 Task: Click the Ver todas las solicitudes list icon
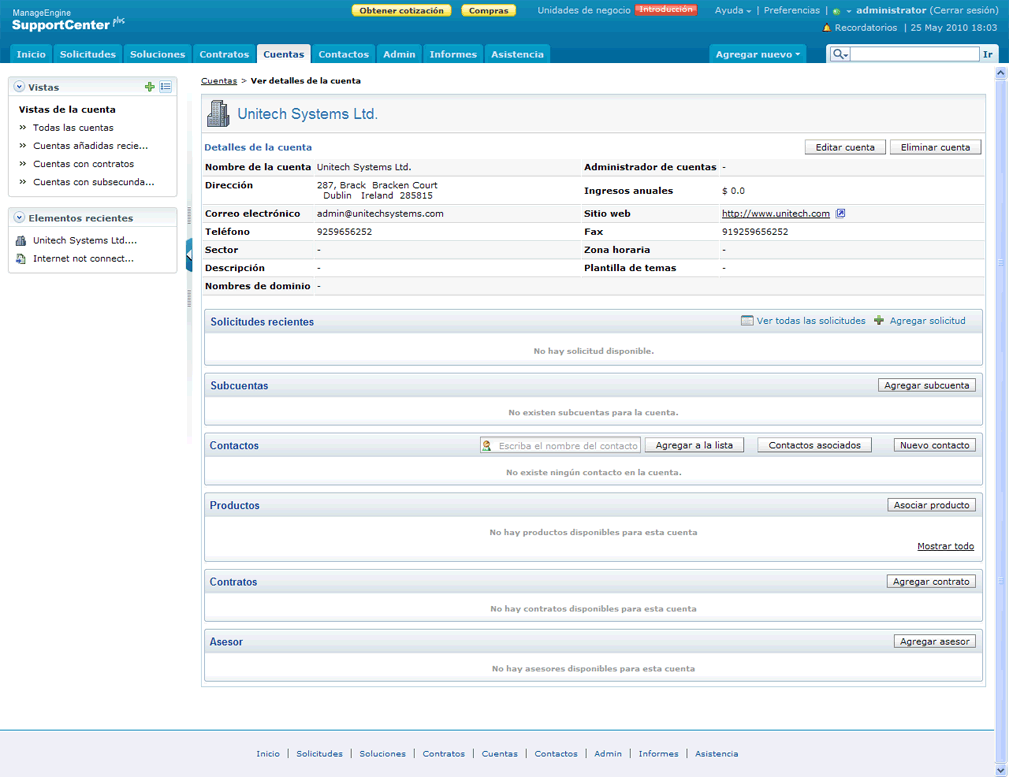746,321
